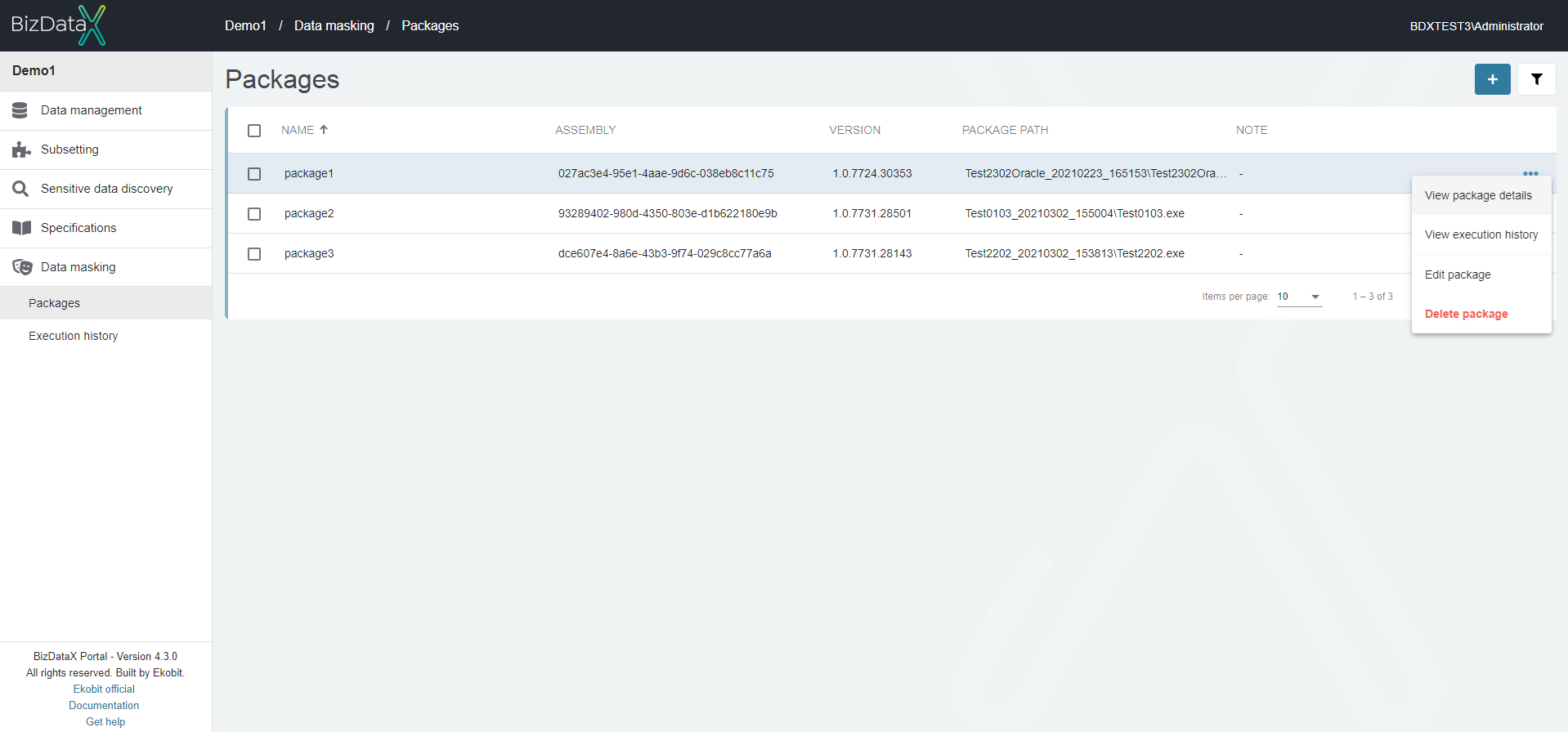Check the package1 row checkbox
The width and height of the screenshot is (1568, 732).
254,174
